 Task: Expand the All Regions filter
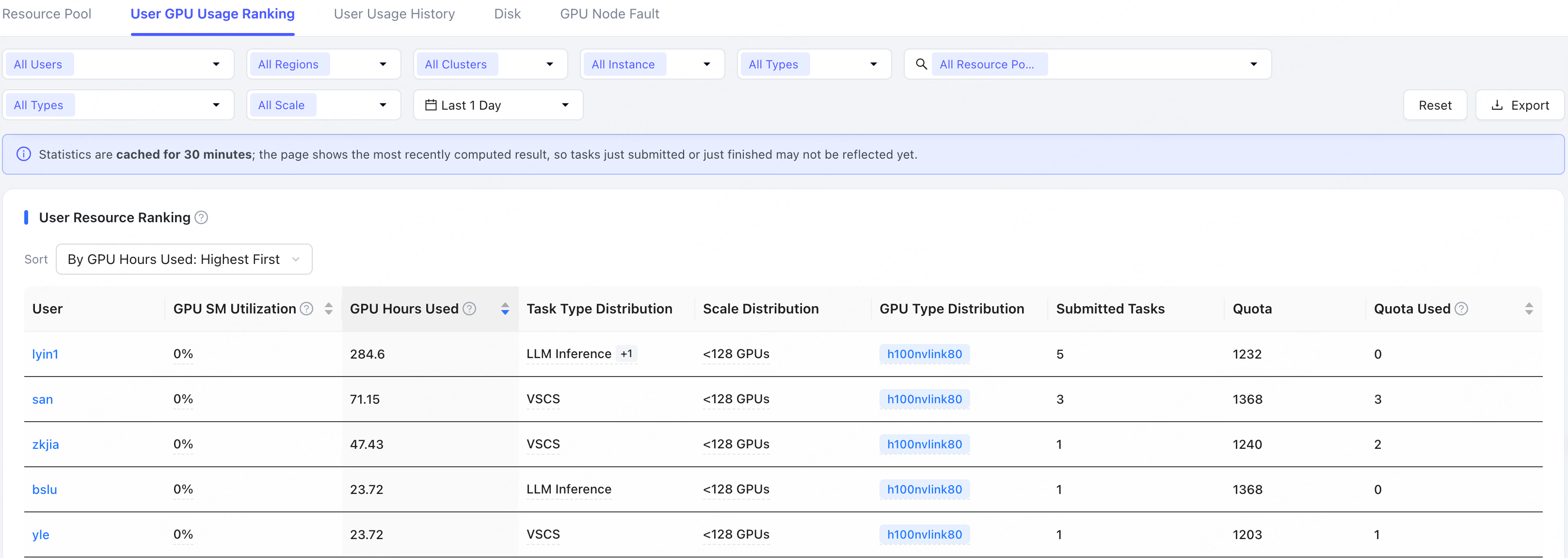(324, 64)
